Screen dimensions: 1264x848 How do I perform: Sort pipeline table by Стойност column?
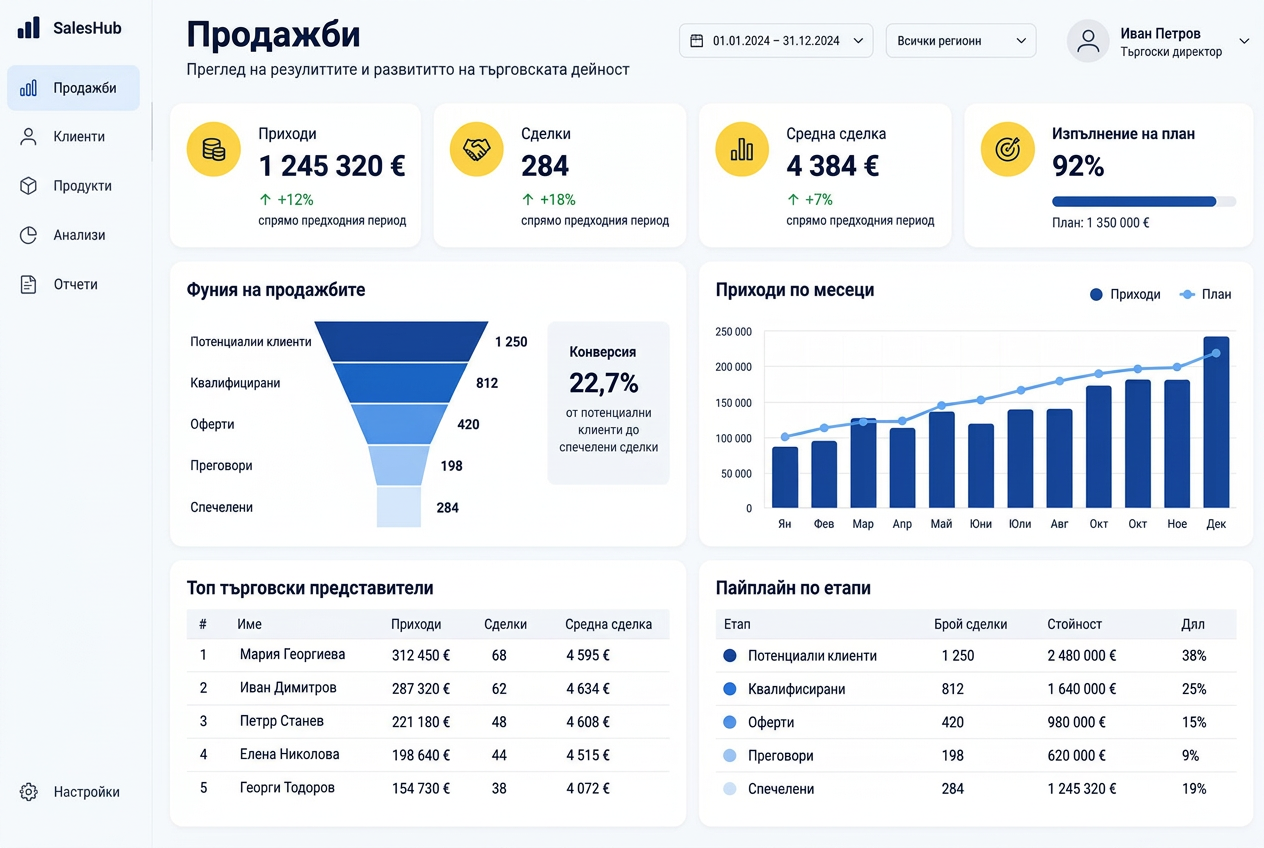(x=1074, y=624)
